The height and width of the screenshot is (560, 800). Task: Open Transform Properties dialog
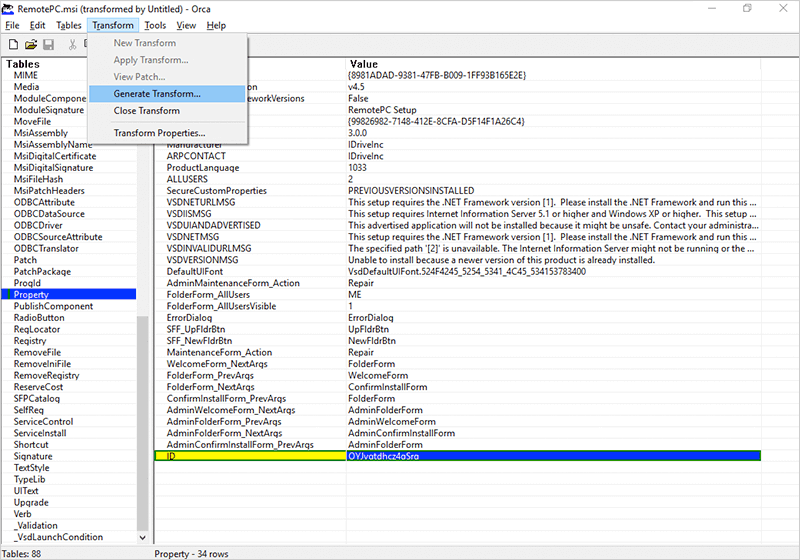coord(159,132)
